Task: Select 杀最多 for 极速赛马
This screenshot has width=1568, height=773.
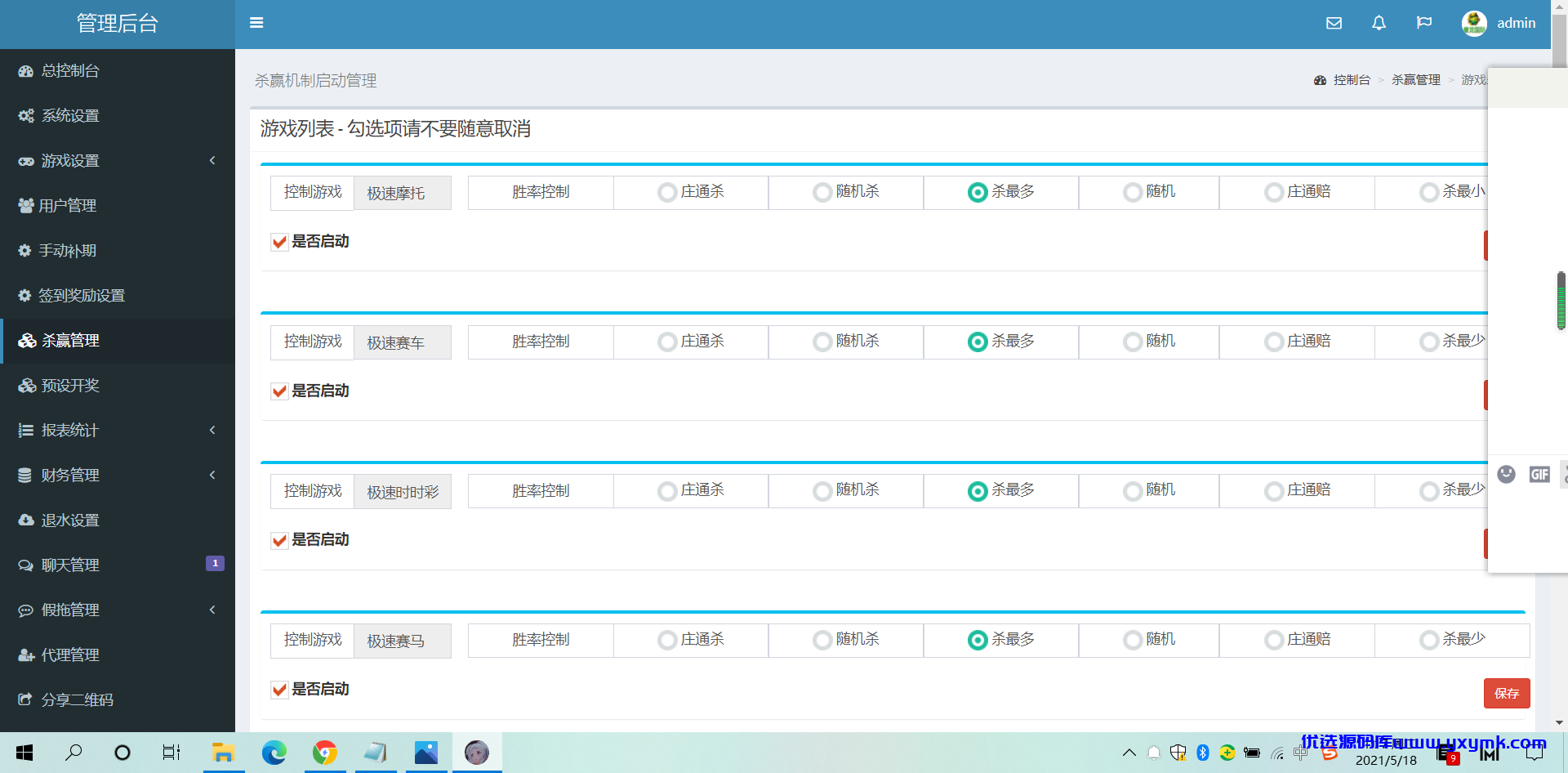Action: click(x=978, y=641)
